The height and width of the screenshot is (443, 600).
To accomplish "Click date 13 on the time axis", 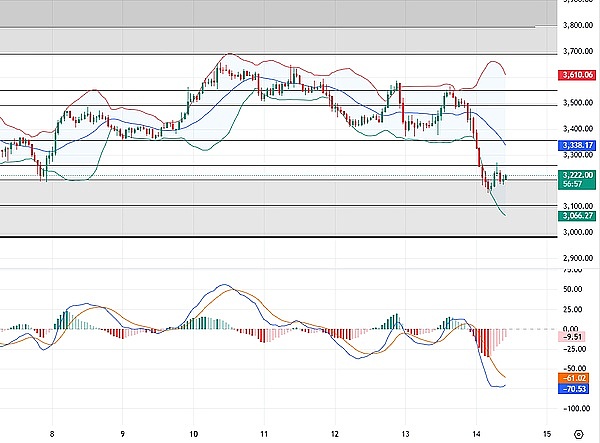I will 405,434.
